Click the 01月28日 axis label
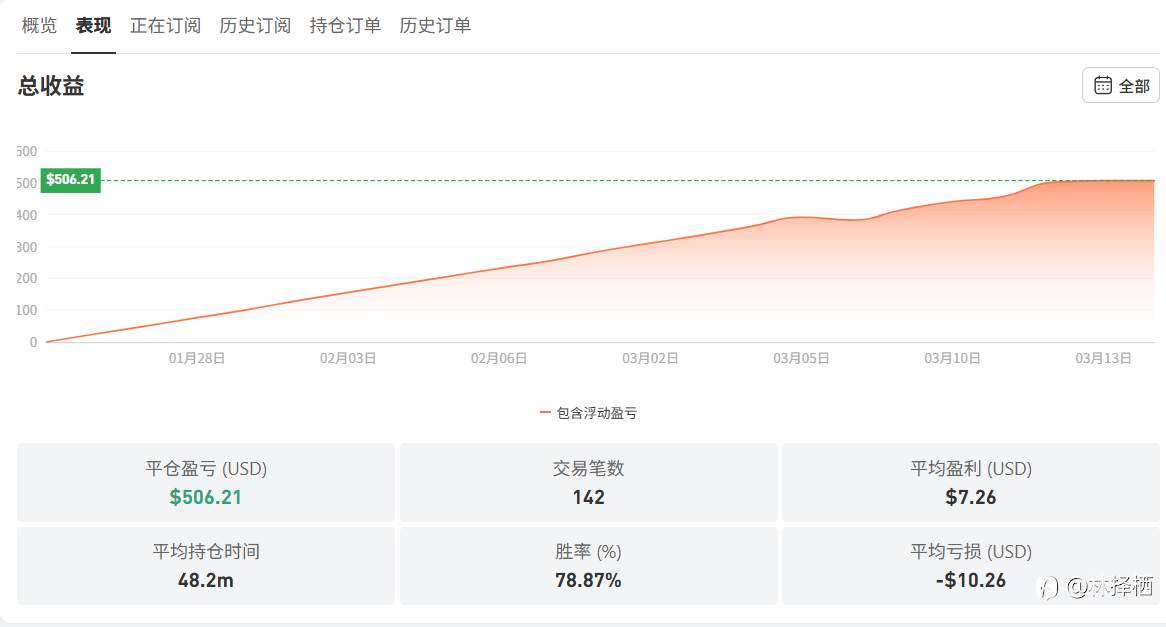 tap(196, 358)
